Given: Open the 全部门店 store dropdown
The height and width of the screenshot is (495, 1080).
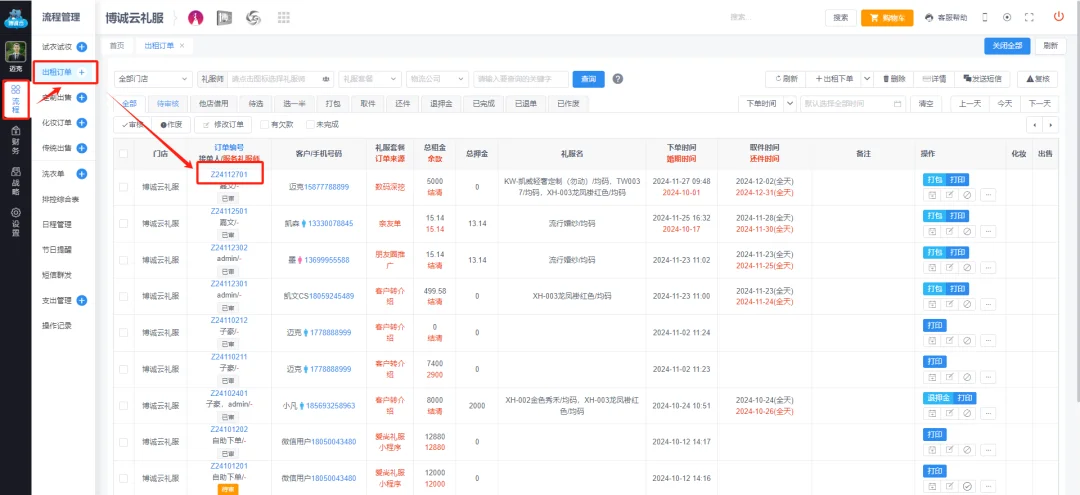Looking at the screenshot, I should (x=153, y=79).
